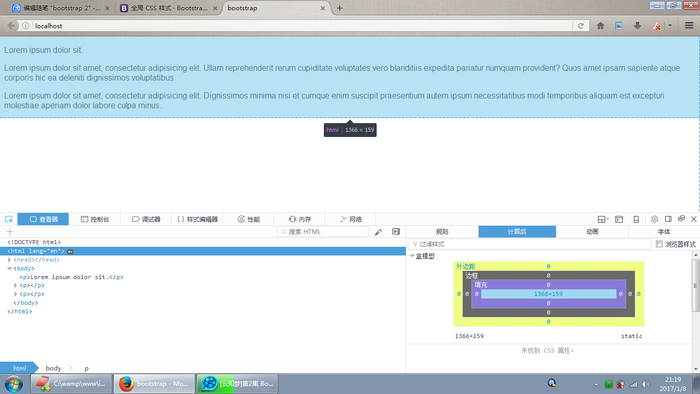Click the screenshot icon next to home
Screen dimensions: 700x394
pos(619,26)
